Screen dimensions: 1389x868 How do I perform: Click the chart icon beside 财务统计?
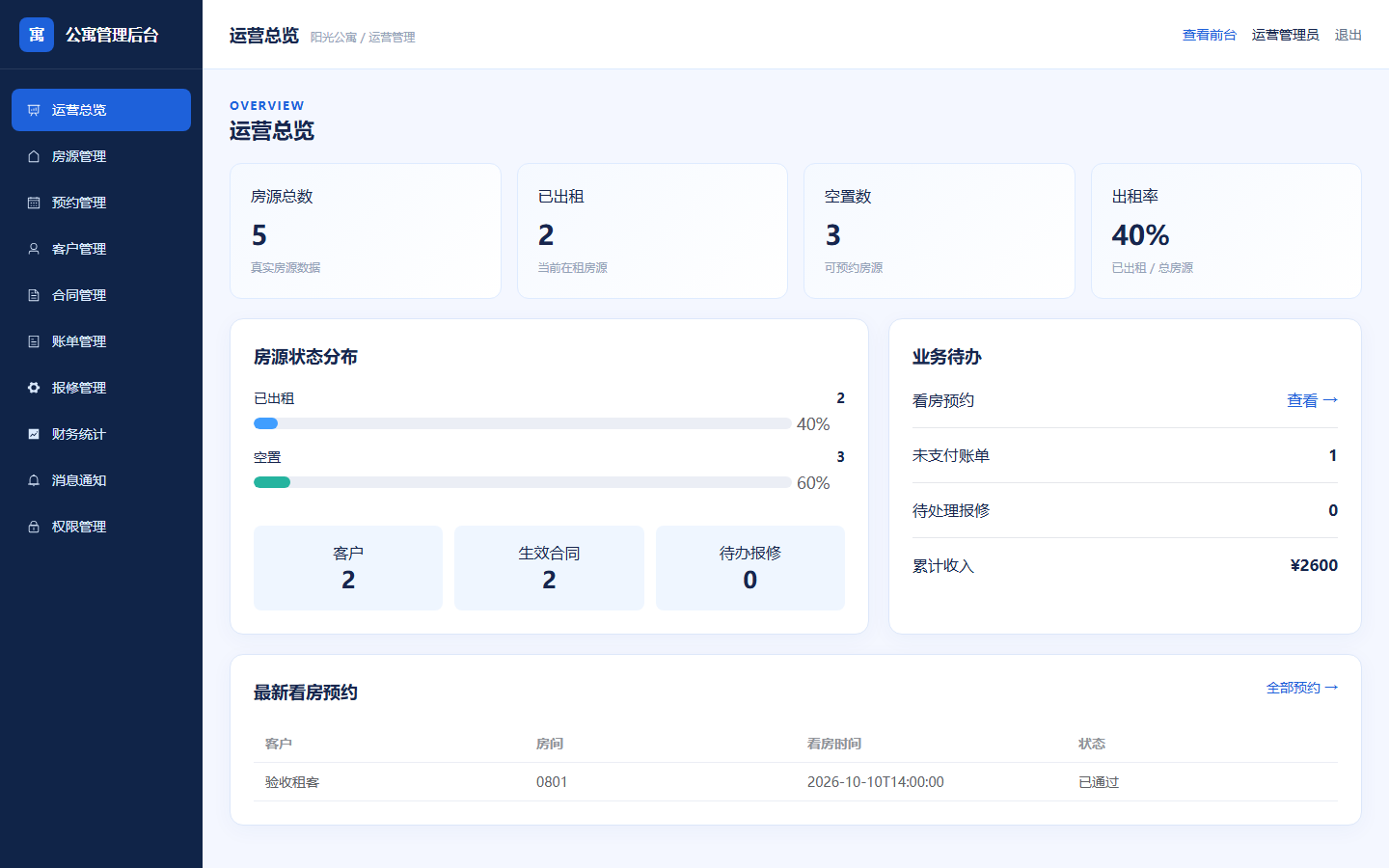pyautogui.click(x=34, y=434)
